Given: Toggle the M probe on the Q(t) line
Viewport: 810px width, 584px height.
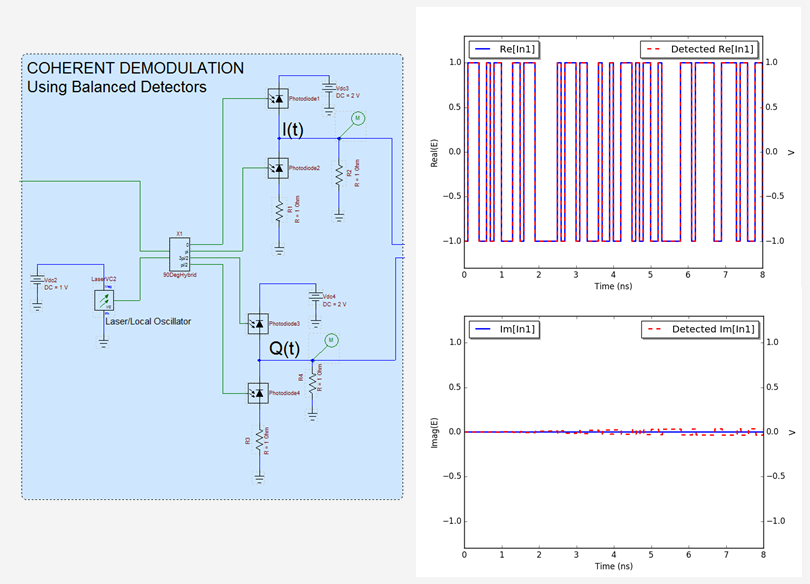Looking at the screenshot, I should (330, 339).
